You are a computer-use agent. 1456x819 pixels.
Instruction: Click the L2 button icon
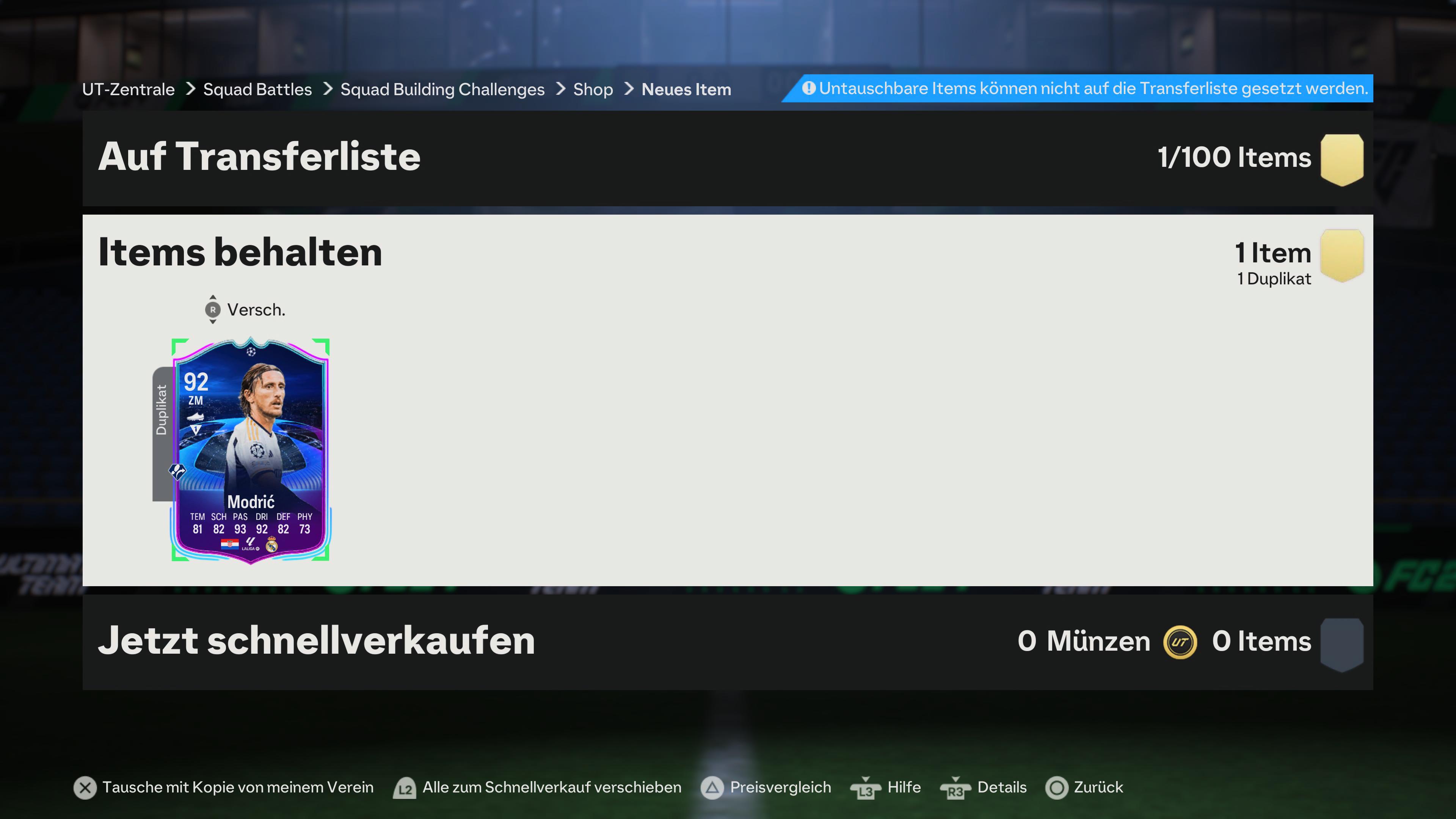point(405,788)
